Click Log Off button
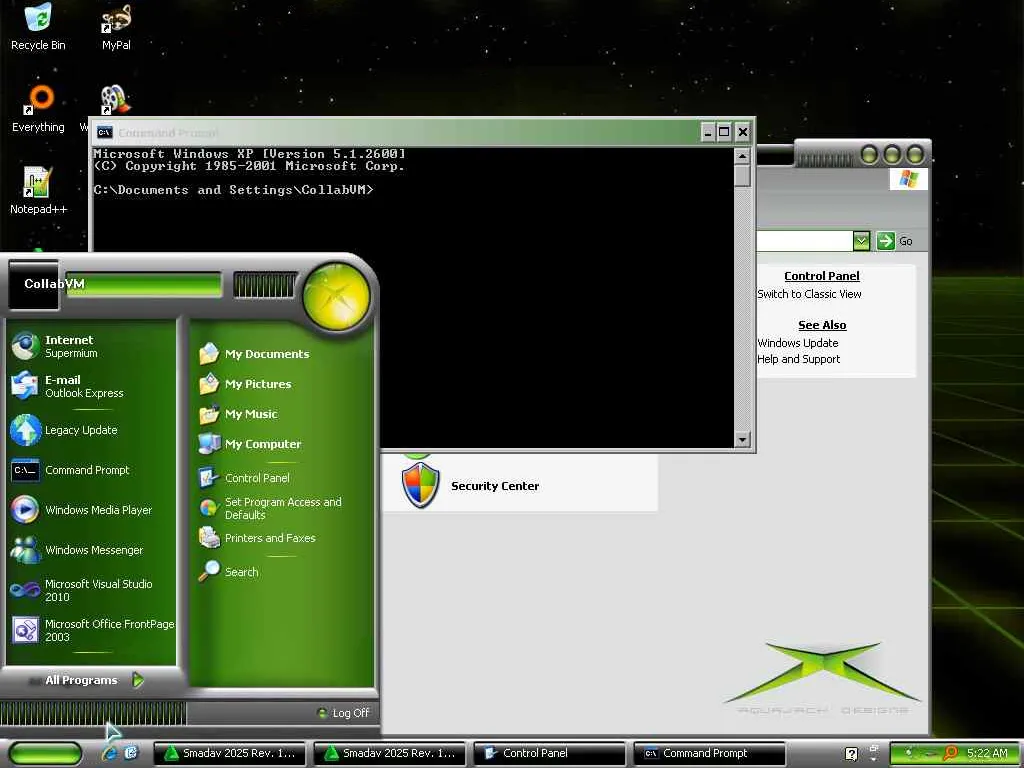This screenshot has height=768, width=1024. pos(344,712)
